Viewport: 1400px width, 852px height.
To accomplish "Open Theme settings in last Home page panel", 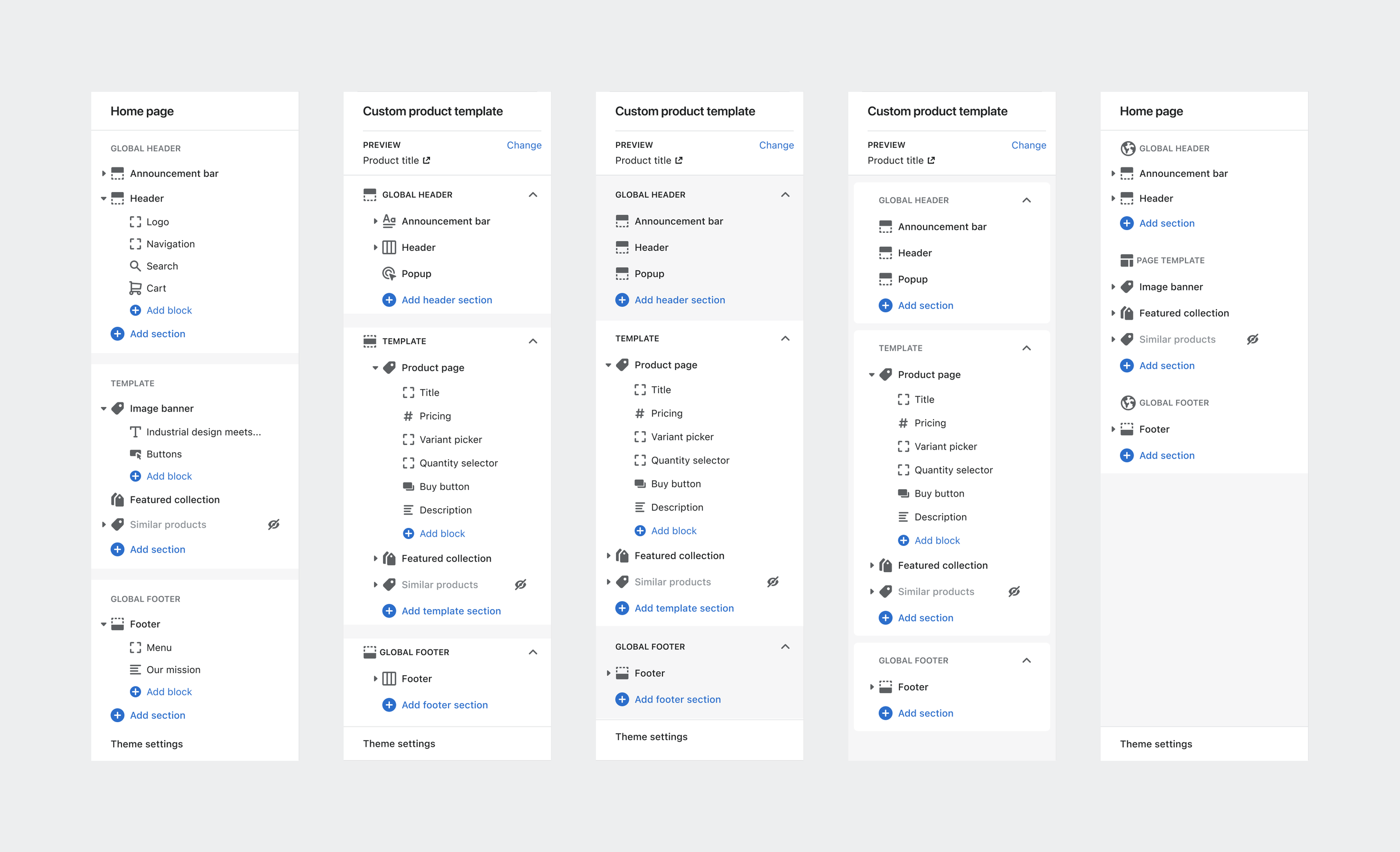I will tap(1156, 743).
